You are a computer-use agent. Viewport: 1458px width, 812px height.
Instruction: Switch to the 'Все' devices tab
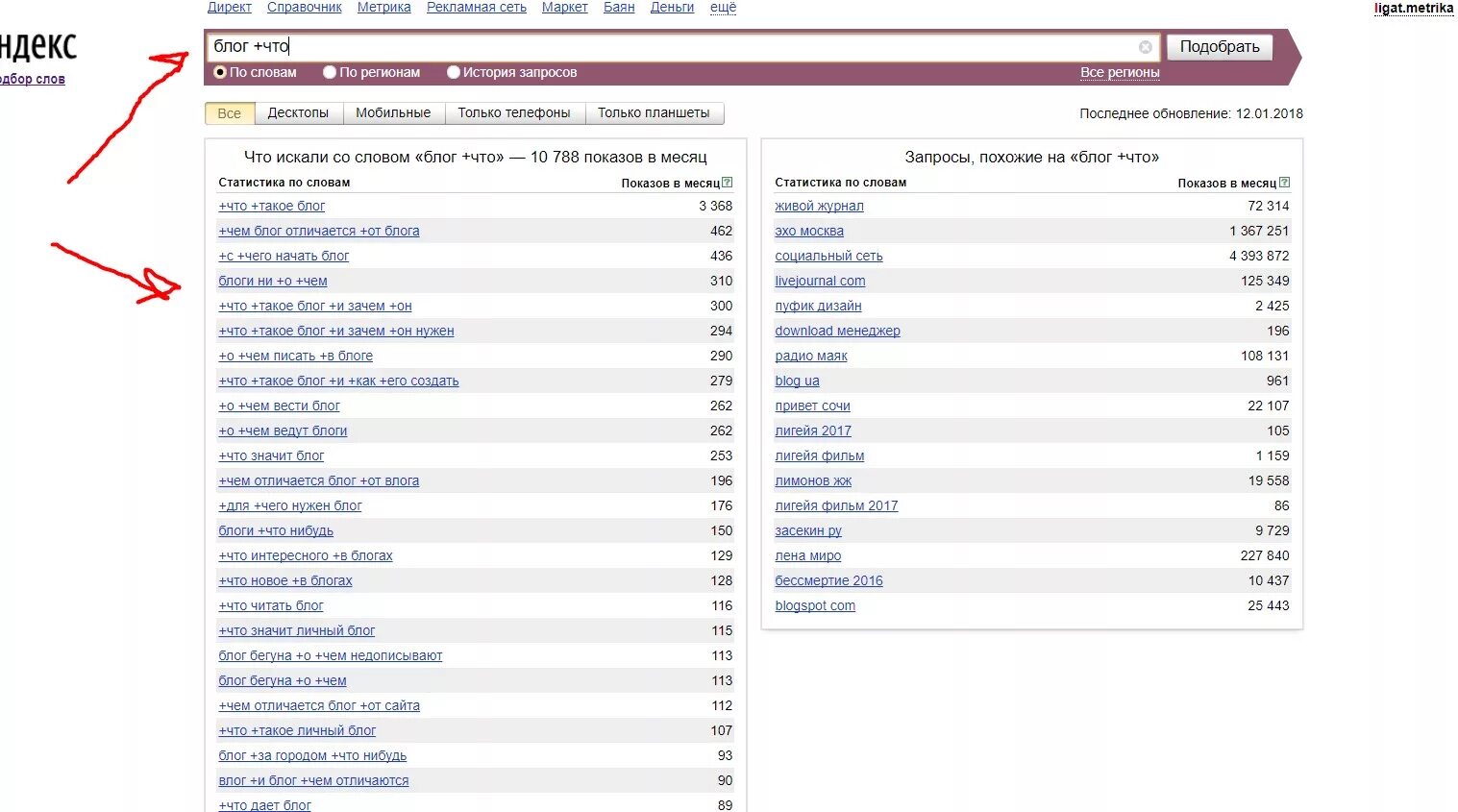pyautogui.click(x=230, y=113)
